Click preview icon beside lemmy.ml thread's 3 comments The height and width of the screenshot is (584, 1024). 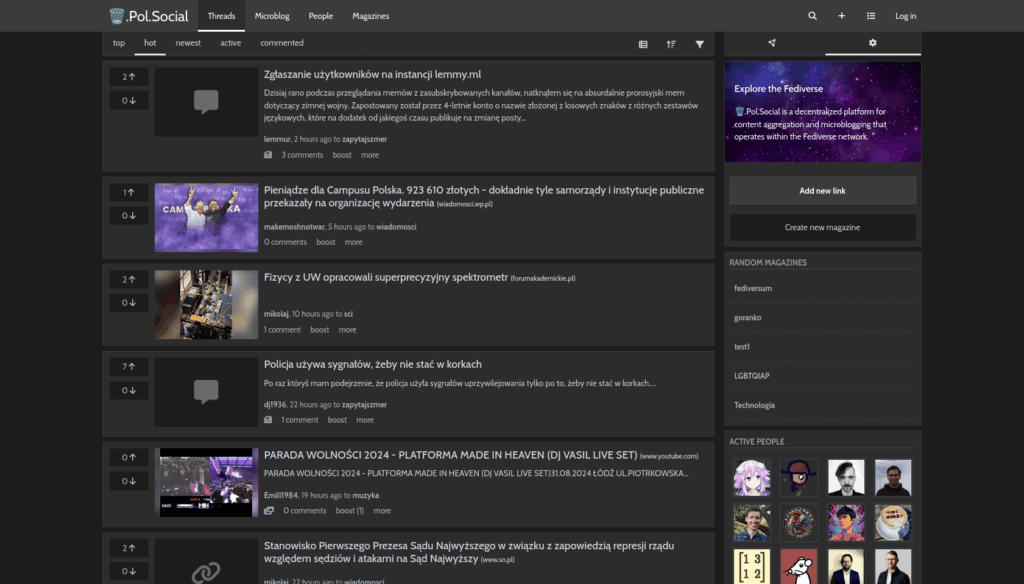[x=268, y=155]
